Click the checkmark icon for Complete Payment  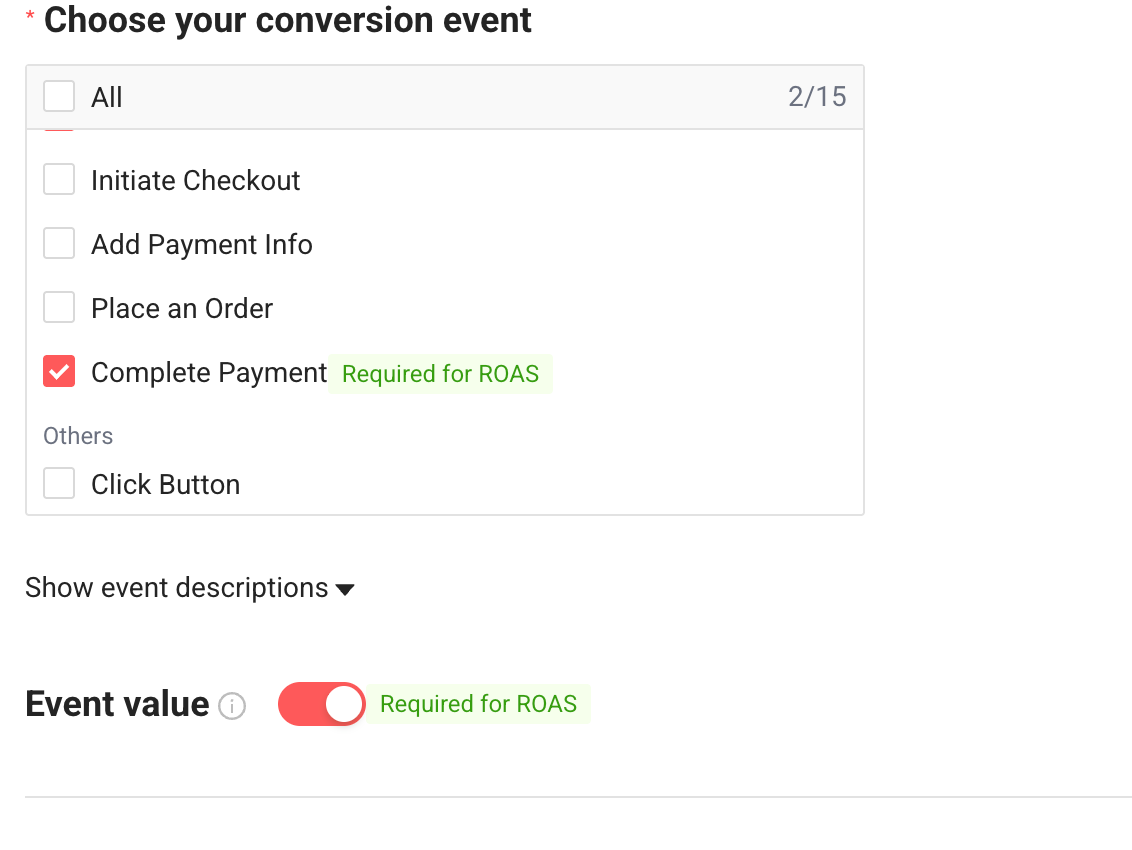59,373
